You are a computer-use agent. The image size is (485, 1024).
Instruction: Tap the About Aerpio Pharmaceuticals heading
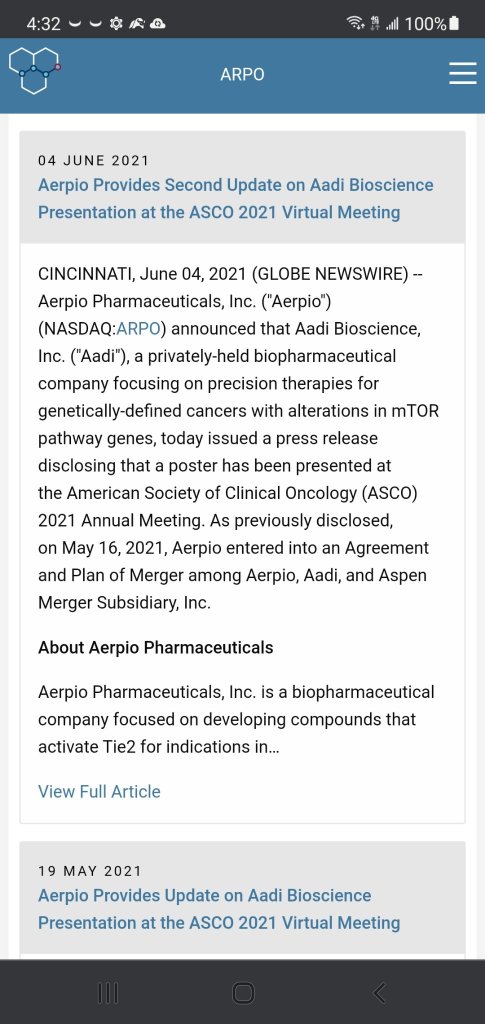(x=155, y=648)
